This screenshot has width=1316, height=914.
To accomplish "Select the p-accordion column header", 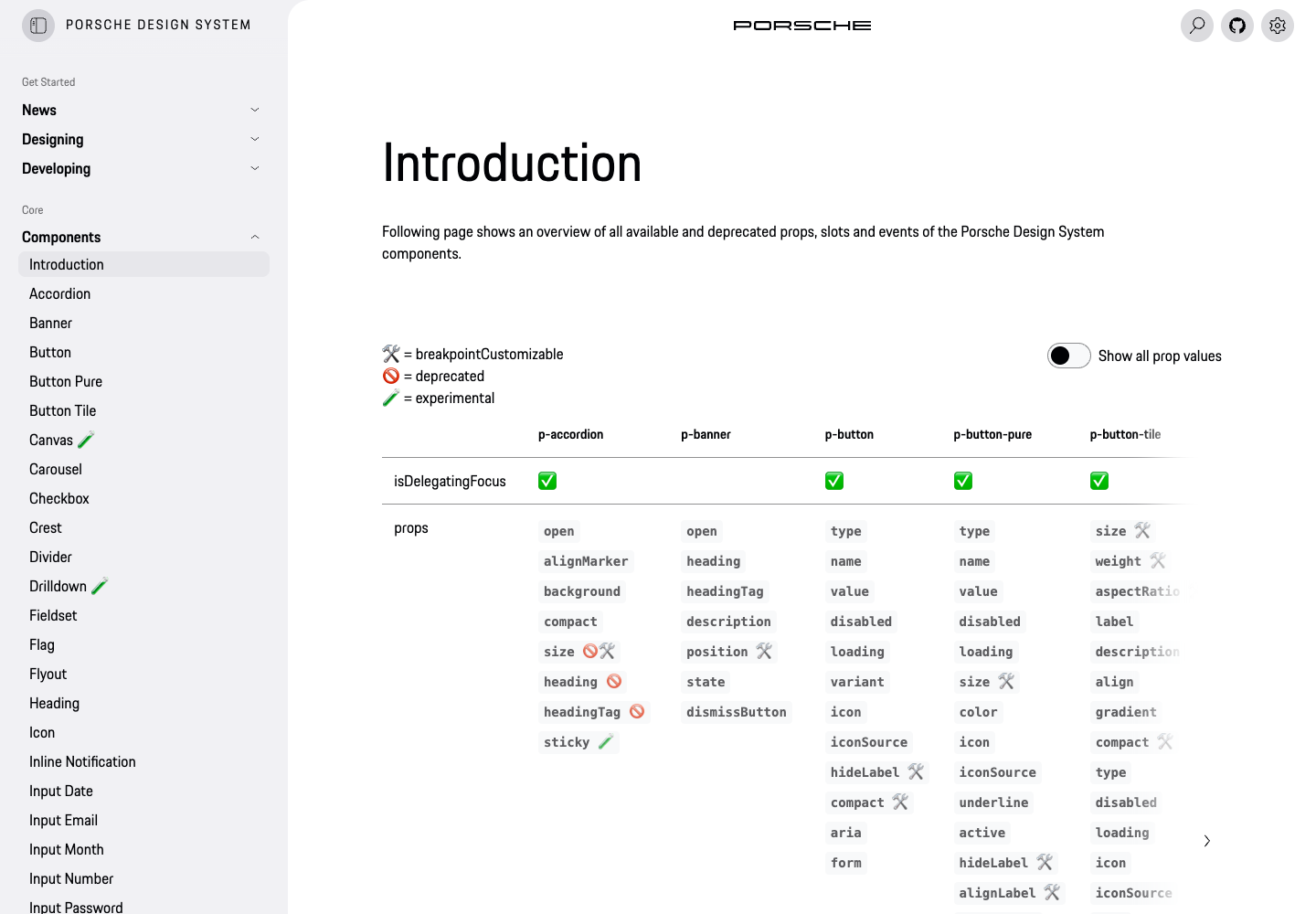I will pos(570,434).
